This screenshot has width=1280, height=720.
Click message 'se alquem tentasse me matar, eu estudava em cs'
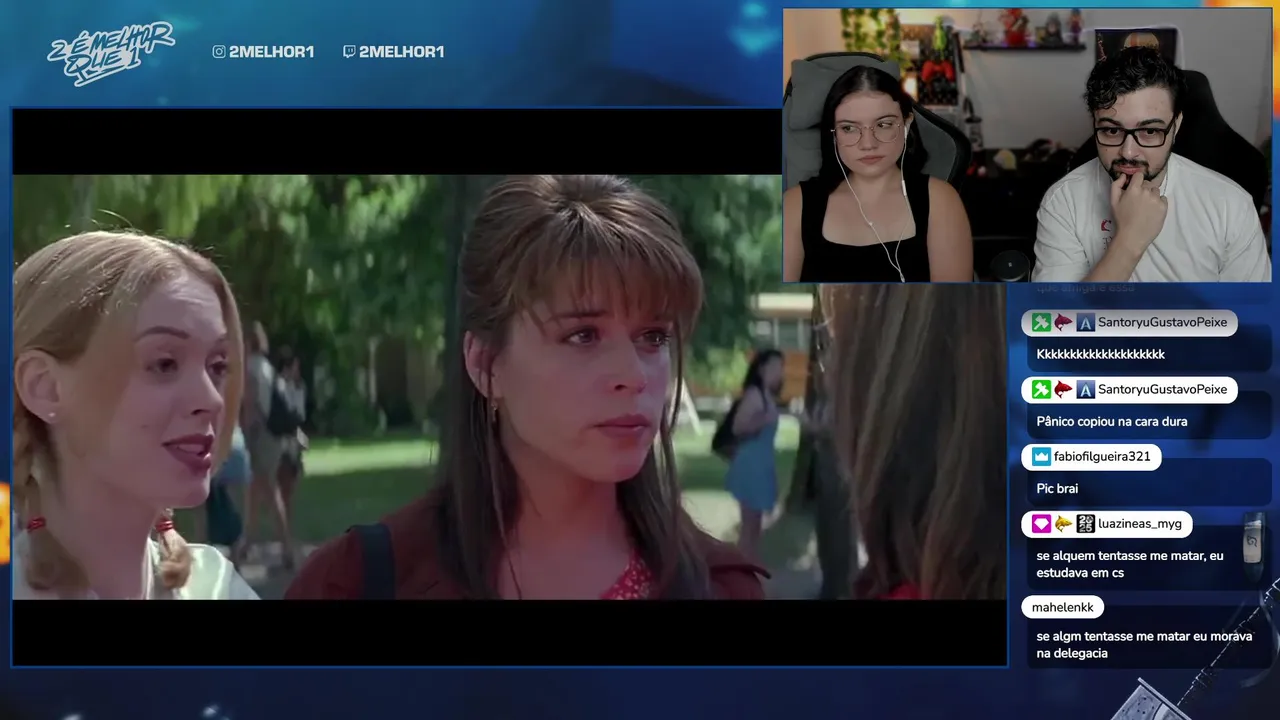point(1130,564)
